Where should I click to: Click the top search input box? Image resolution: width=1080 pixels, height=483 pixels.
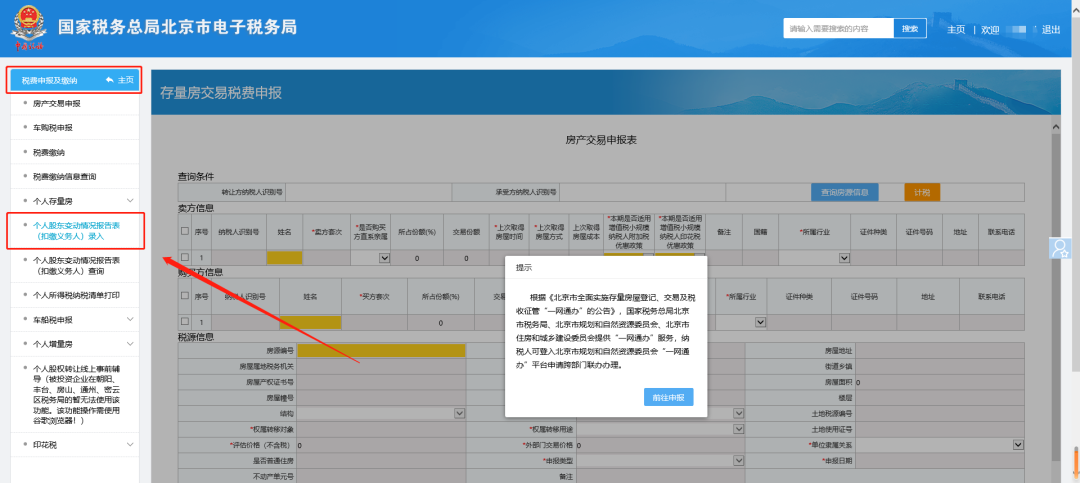pyautogui.click(x=838, y=29)
